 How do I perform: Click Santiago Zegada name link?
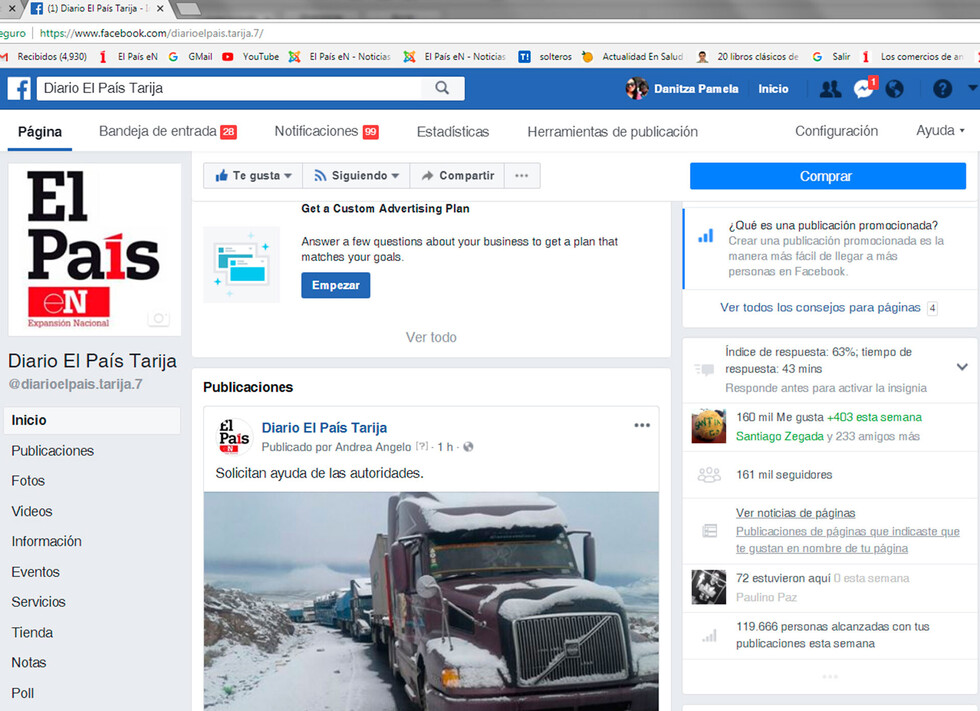[779, 436]
